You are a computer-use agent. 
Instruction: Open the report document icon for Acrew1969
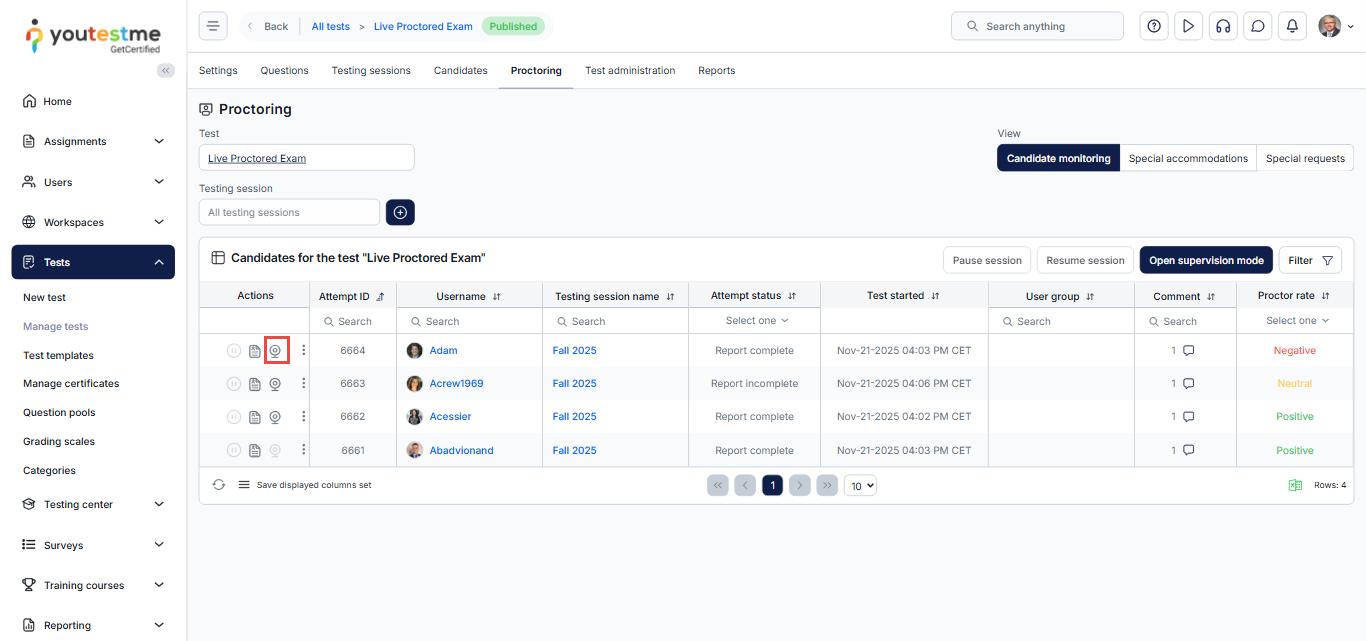point(255,384)
